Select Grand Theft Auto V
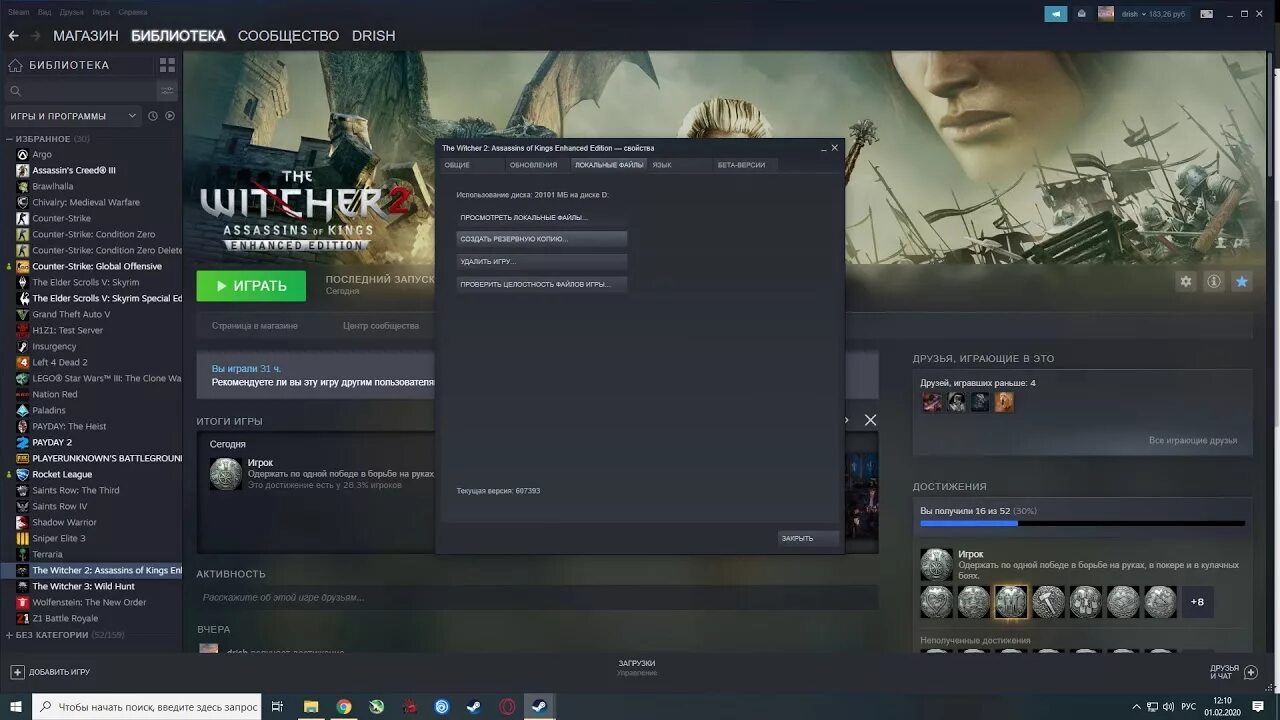This screenshot has height=720, width=1280. [71, 315]
